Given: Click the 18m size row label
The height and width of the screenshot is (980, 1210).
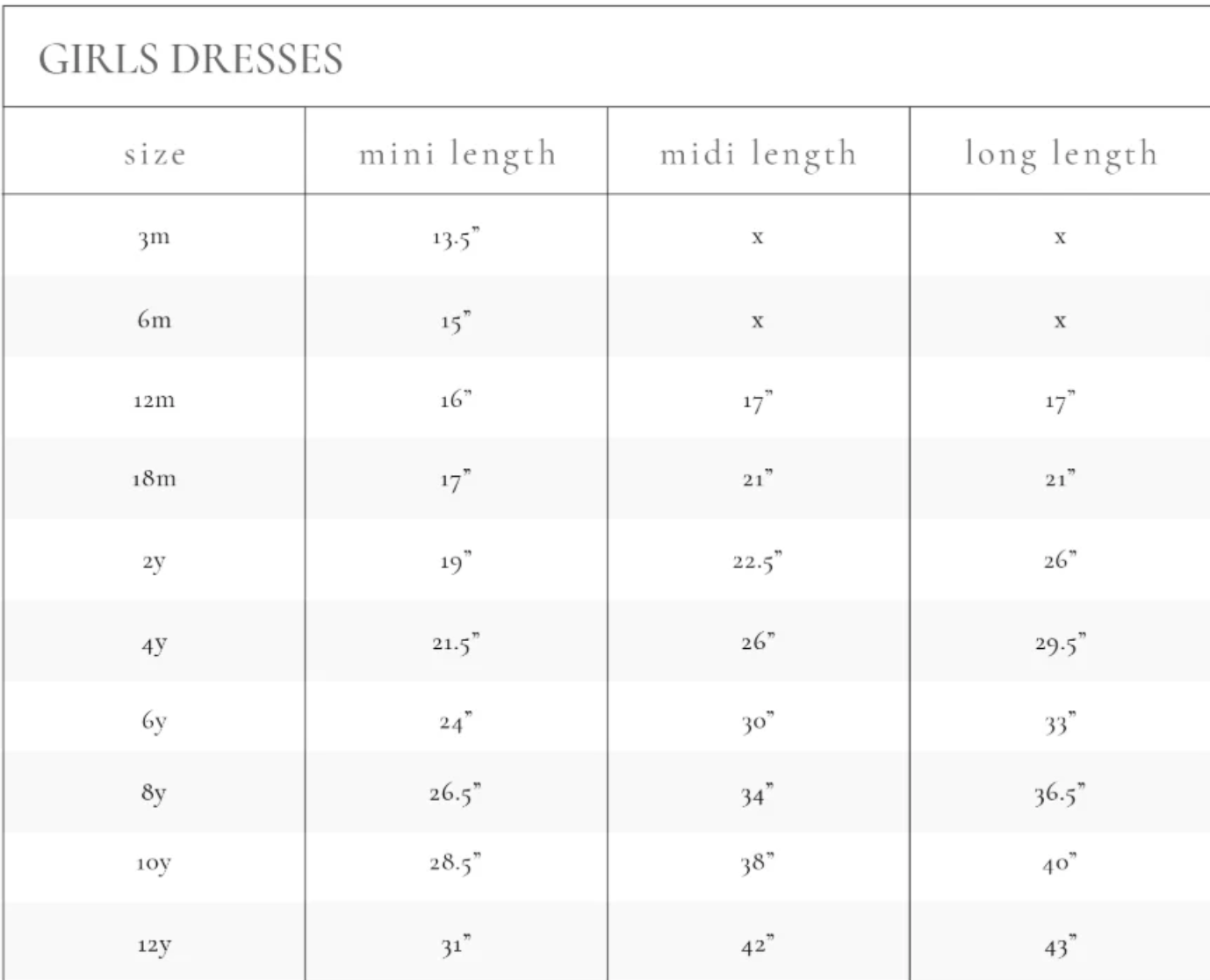Looking at the screenshot, I should pos(154,479).
